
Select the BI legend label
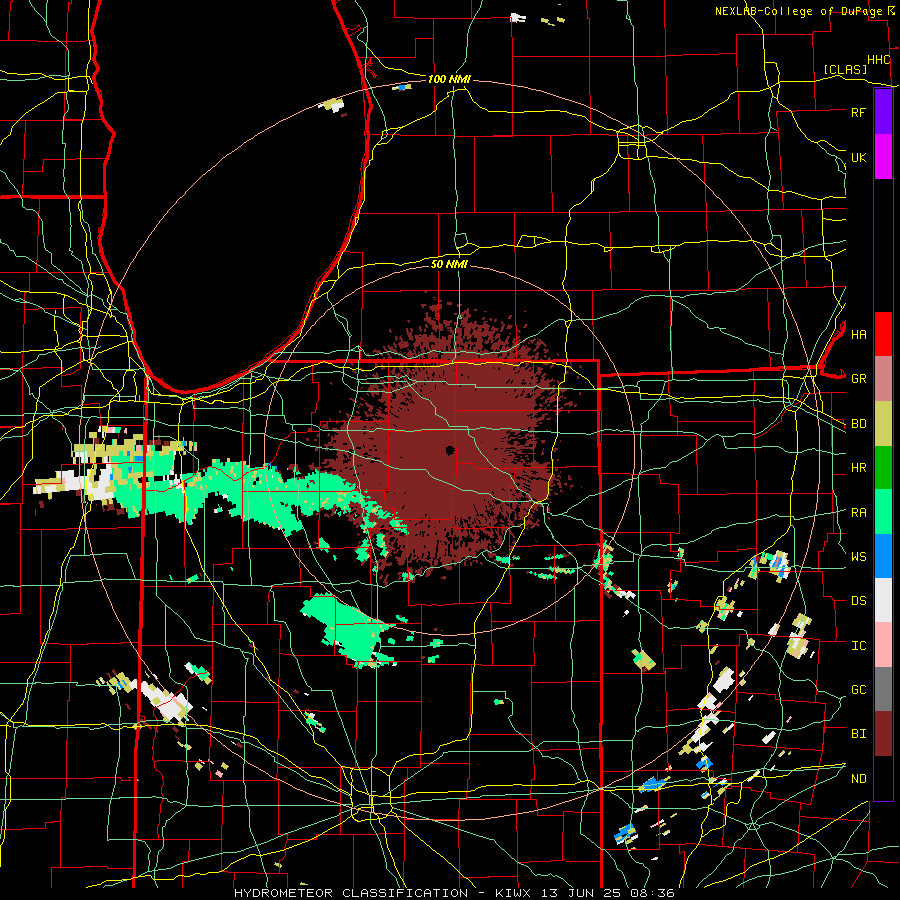[858, 734]
